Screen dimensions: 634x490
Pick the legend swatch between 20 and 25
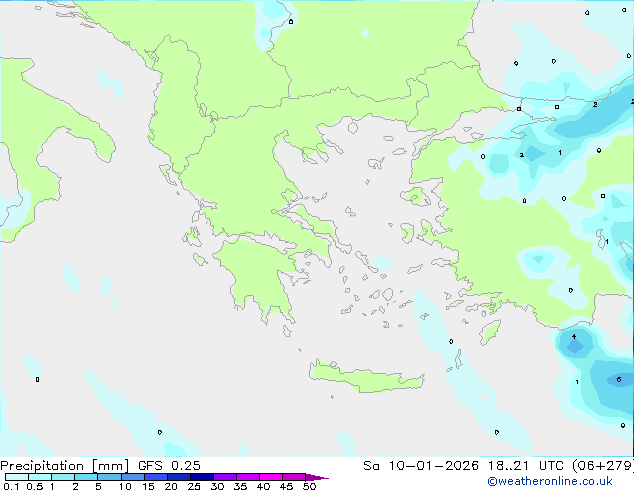[178, 477]
